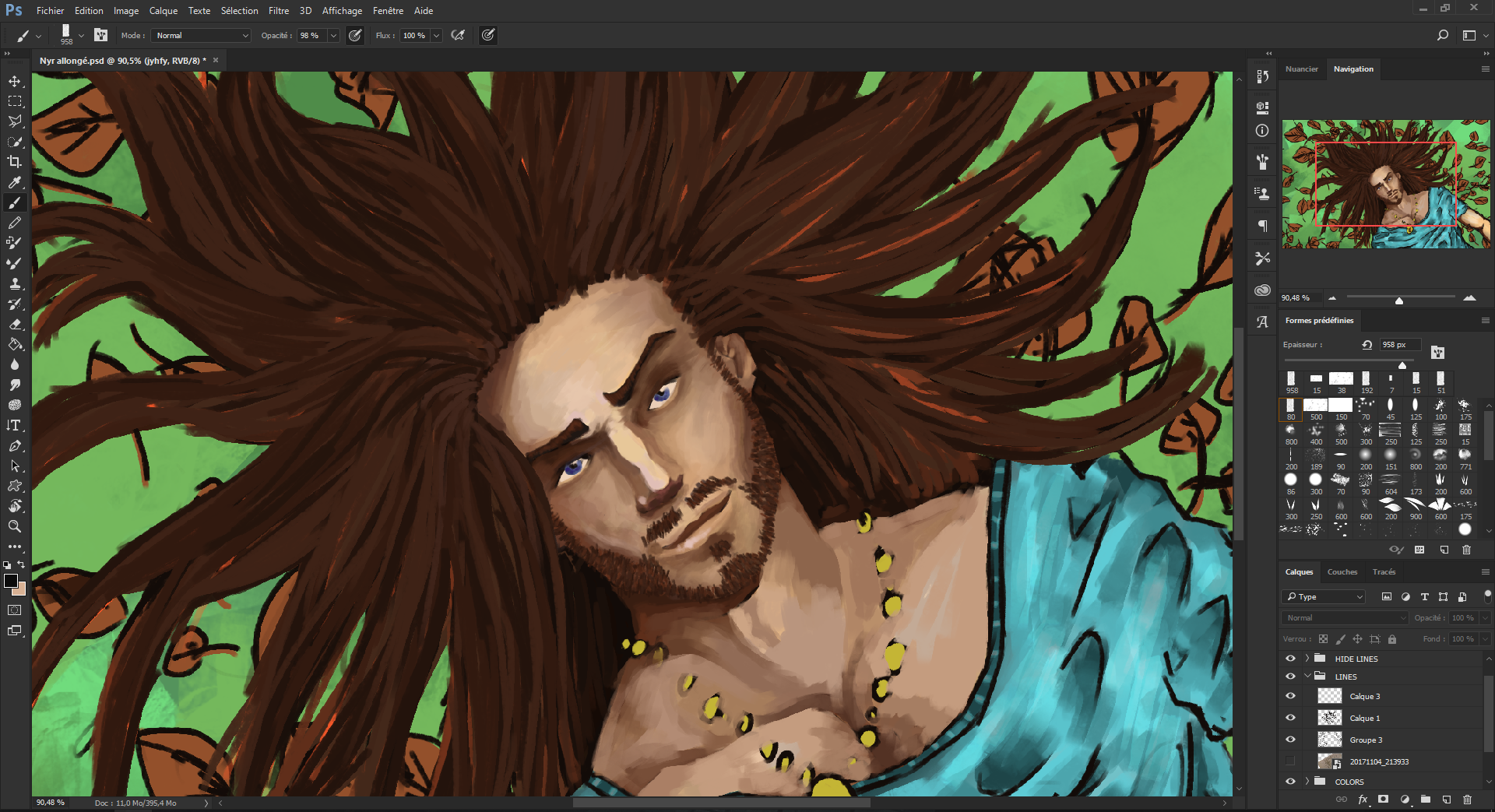Open the layer filter Type dropdown
Screen dimensions: 1495x812
(1324, 597)
